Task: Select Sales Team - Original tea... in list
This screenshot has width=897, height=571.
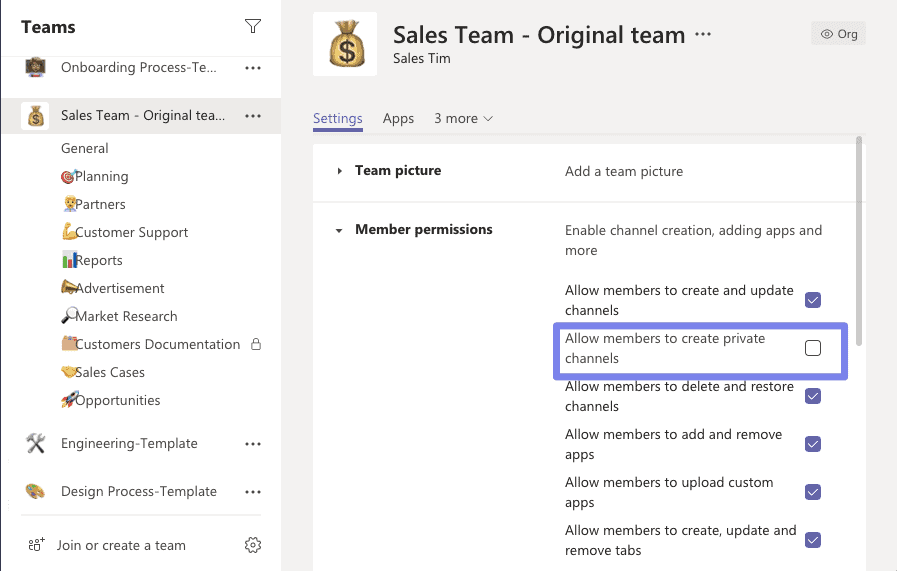Action: point(142,116)
